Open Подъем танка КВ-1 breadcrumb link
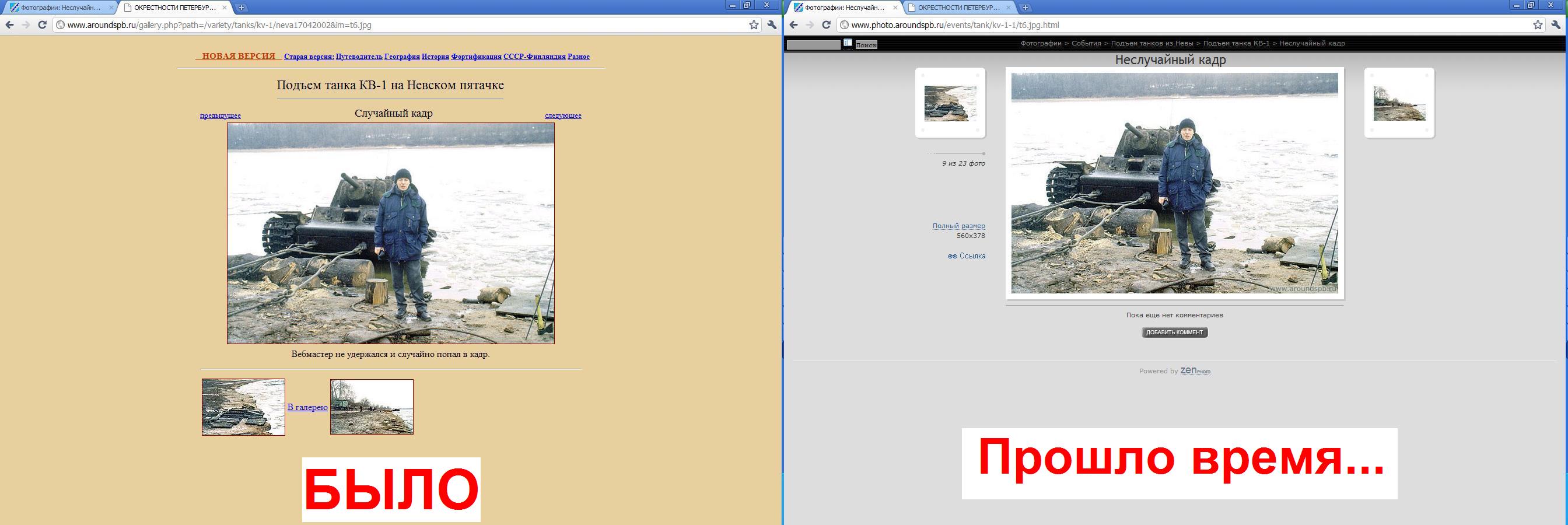 1236,43
